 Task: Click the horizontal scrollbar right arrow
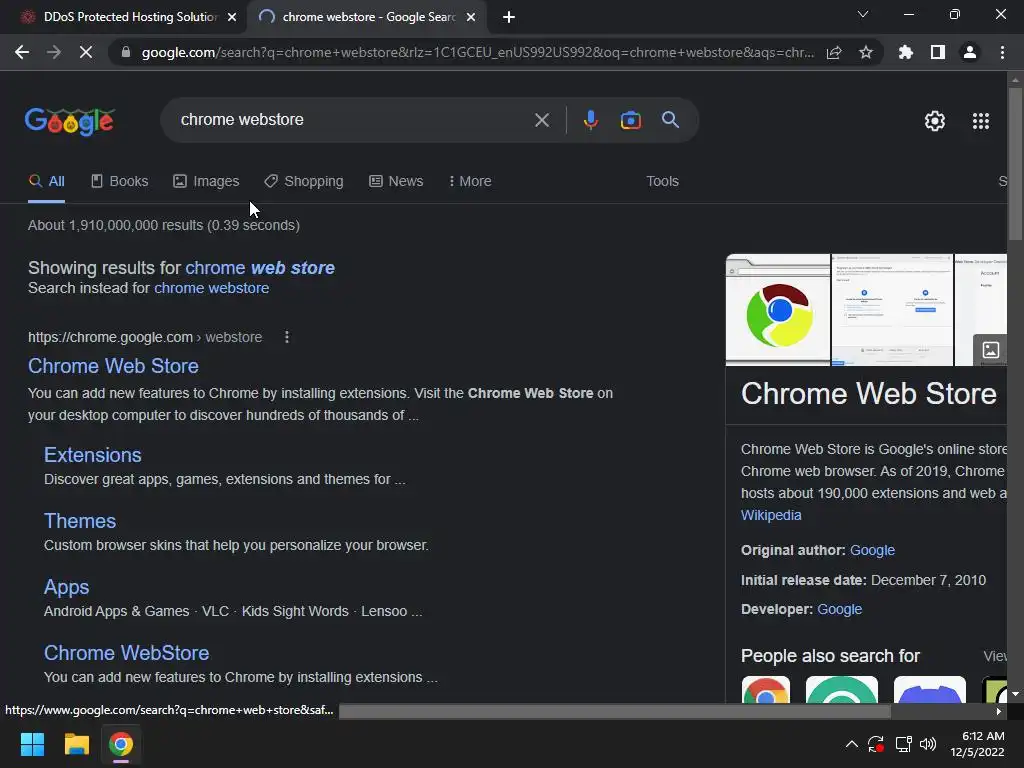tap(999, 711)
